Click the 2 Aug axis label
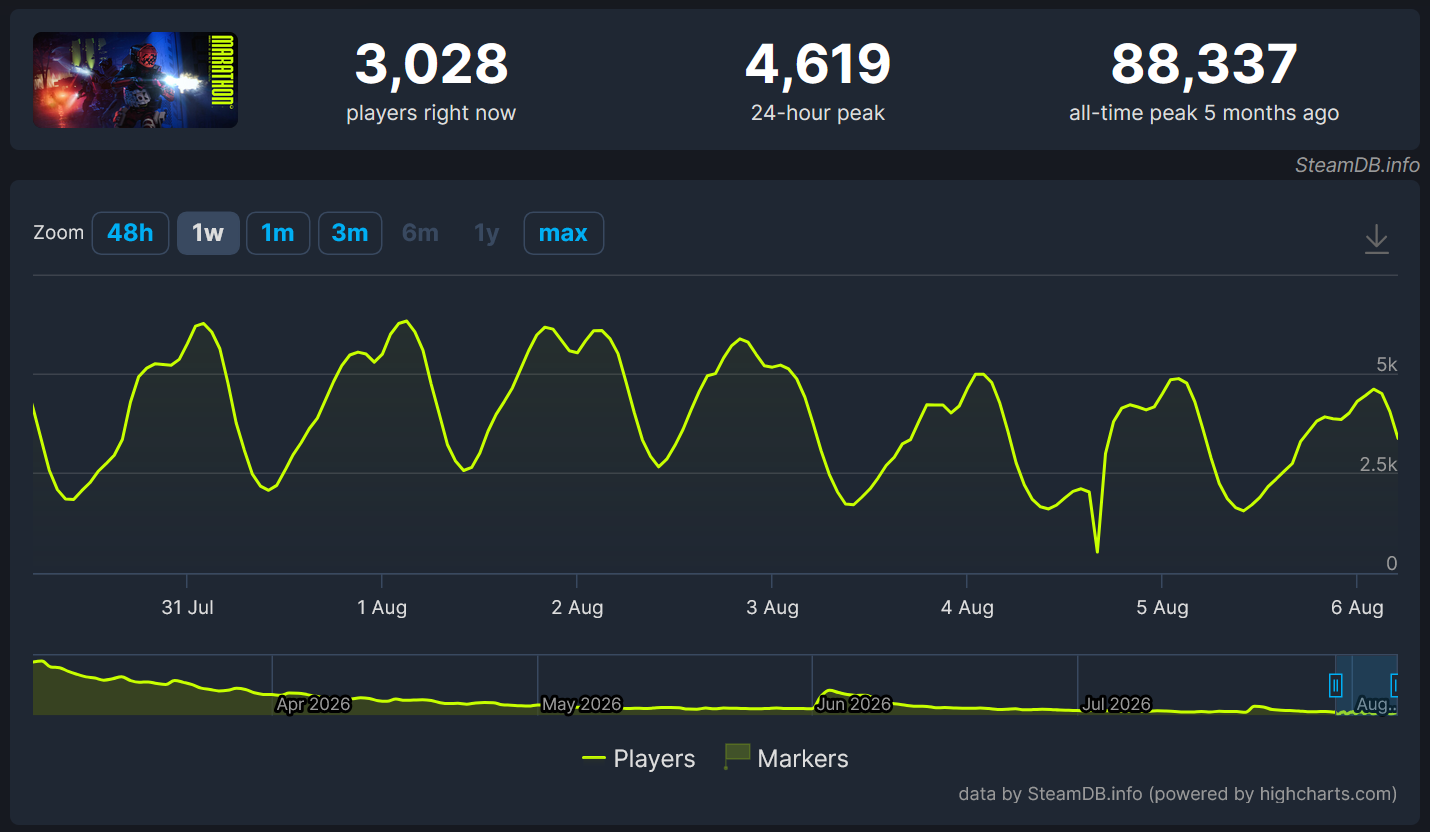Image resolution: width=1430 pixels, height=832 pixels. coord(577,607)
